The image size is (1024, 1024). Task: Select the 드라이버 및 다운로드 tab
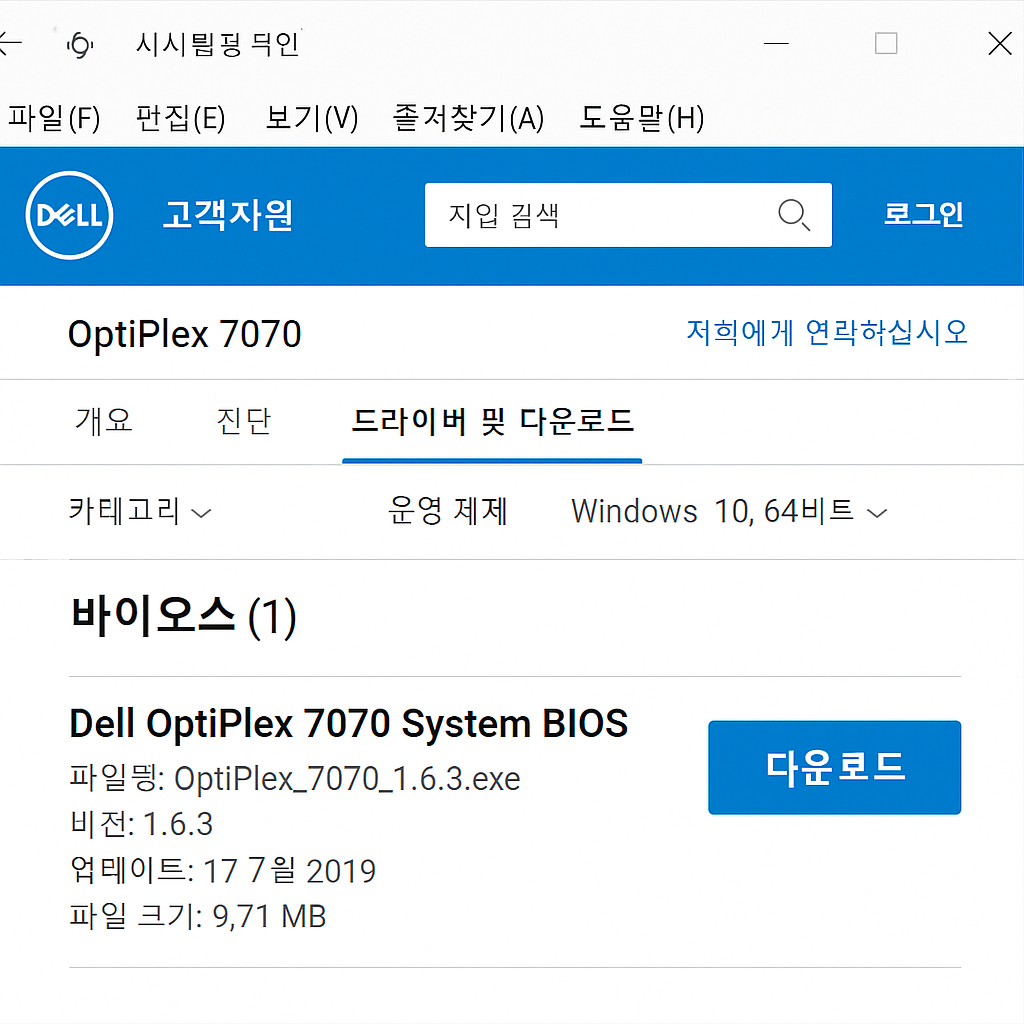pyautogui.click(x=492, y=421)
